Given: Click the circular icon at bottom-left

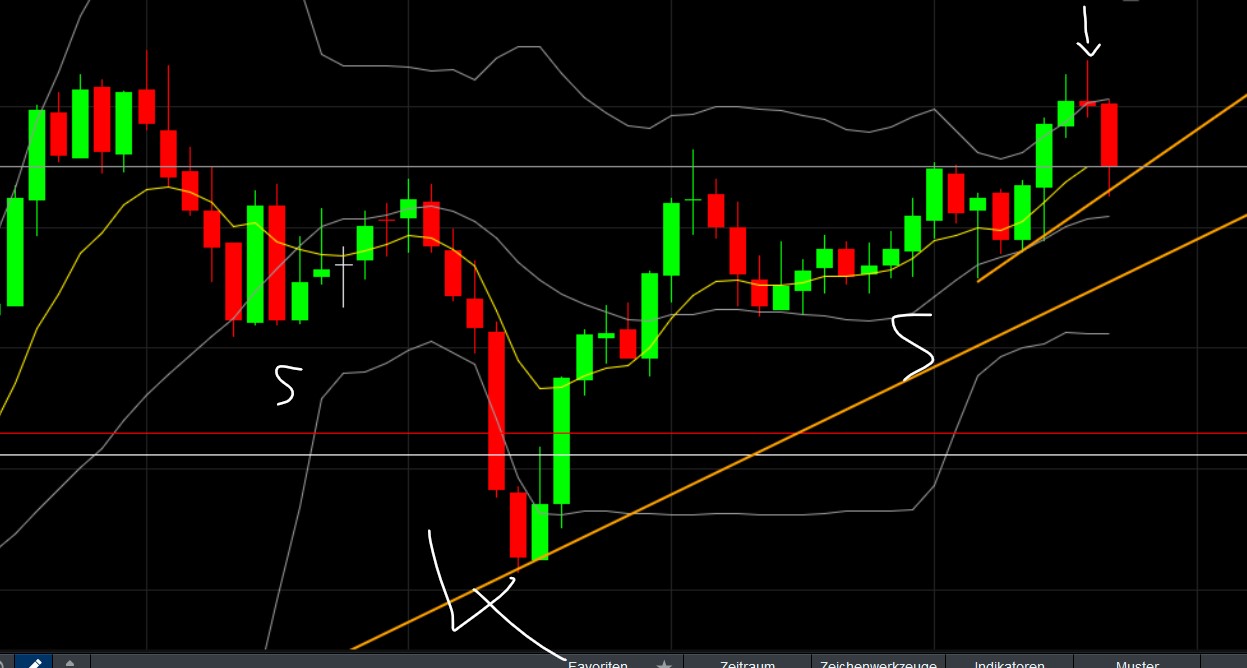Looking at the screenshot, I should click(3, 661).
